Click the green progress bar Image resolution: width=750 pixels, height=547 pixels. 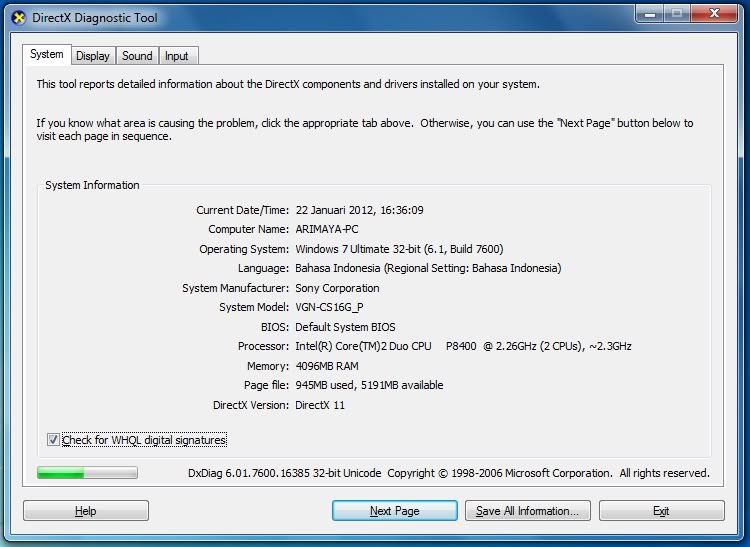pyautogui.click(x=87, y=473)
